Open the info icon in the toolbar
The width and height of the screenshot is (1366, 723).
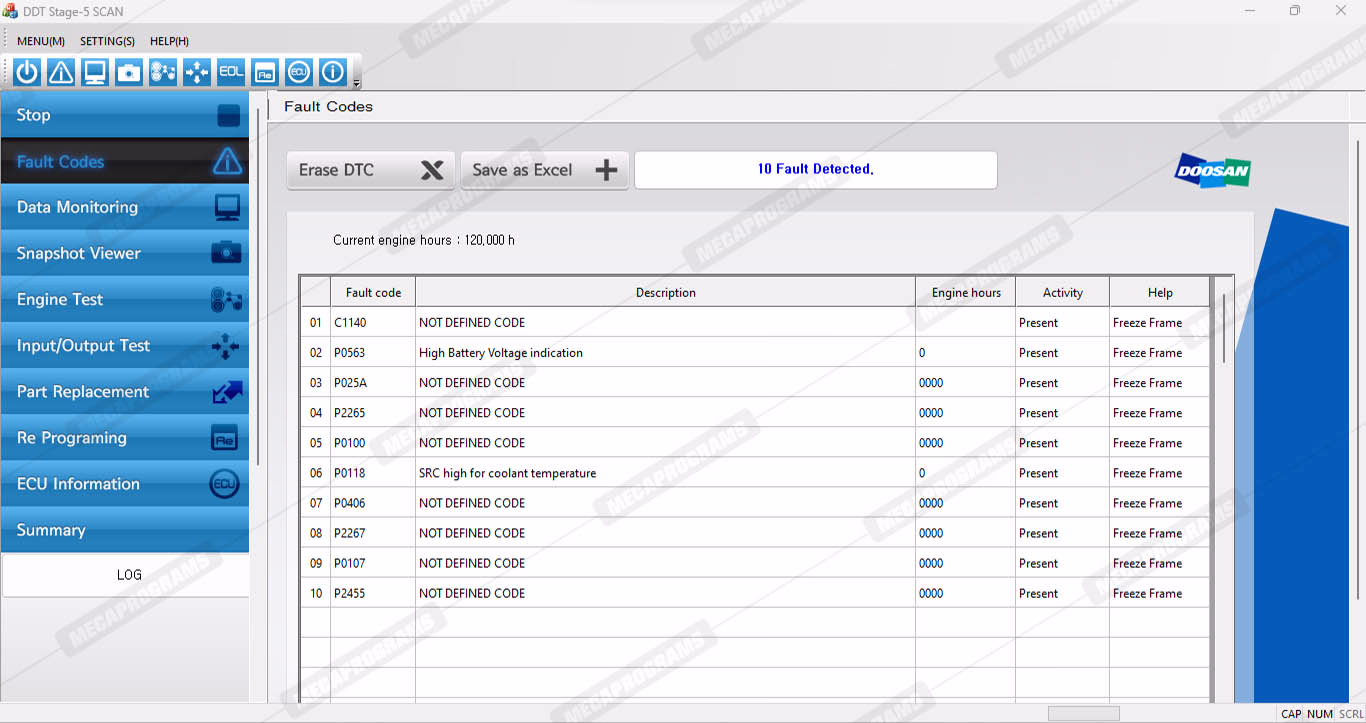[333, 72]
